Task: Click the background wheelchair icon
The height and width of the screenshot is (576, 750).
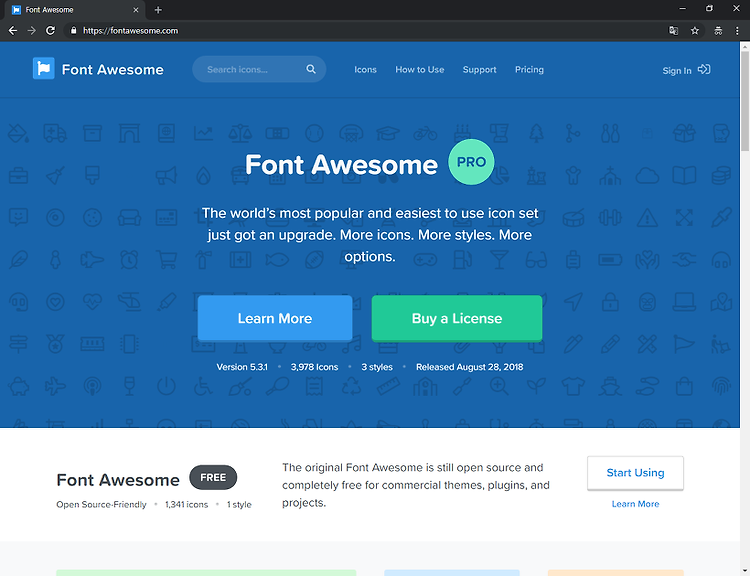Action: (x=203, y=386)
